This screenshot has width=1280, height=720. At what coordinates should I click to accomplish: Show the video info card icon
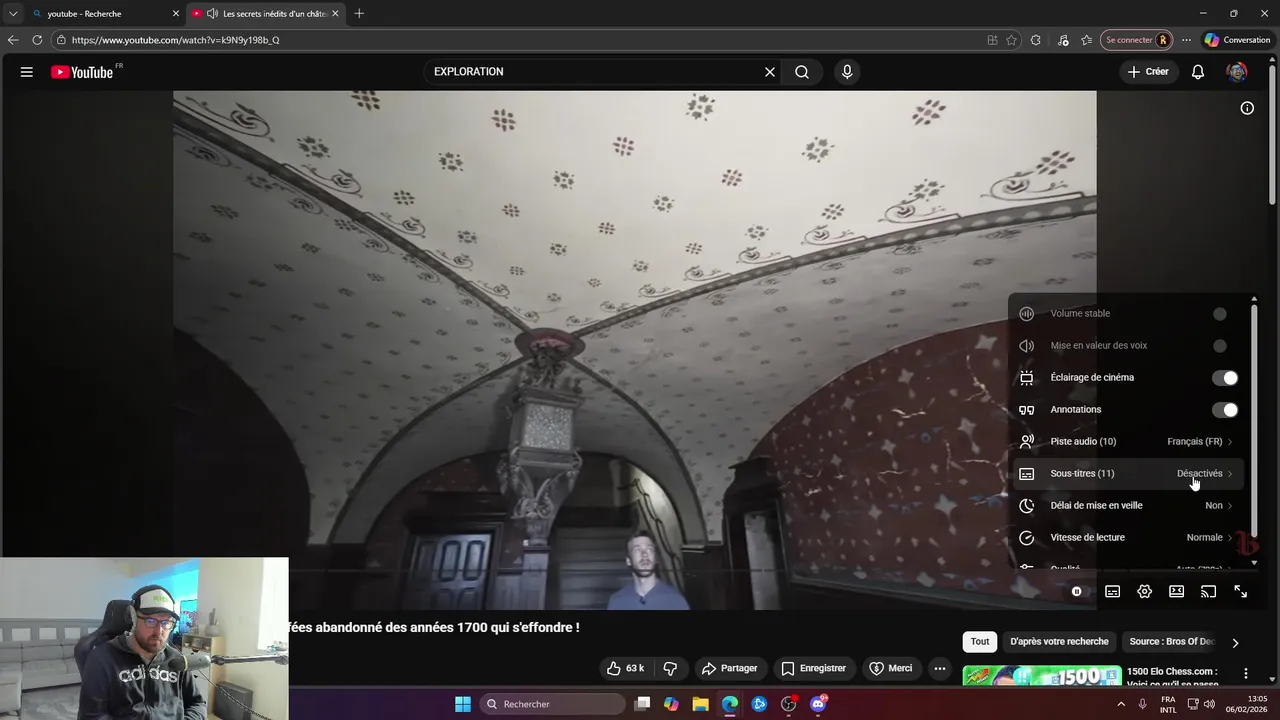pyautogui.click(x=1247, y=108)
